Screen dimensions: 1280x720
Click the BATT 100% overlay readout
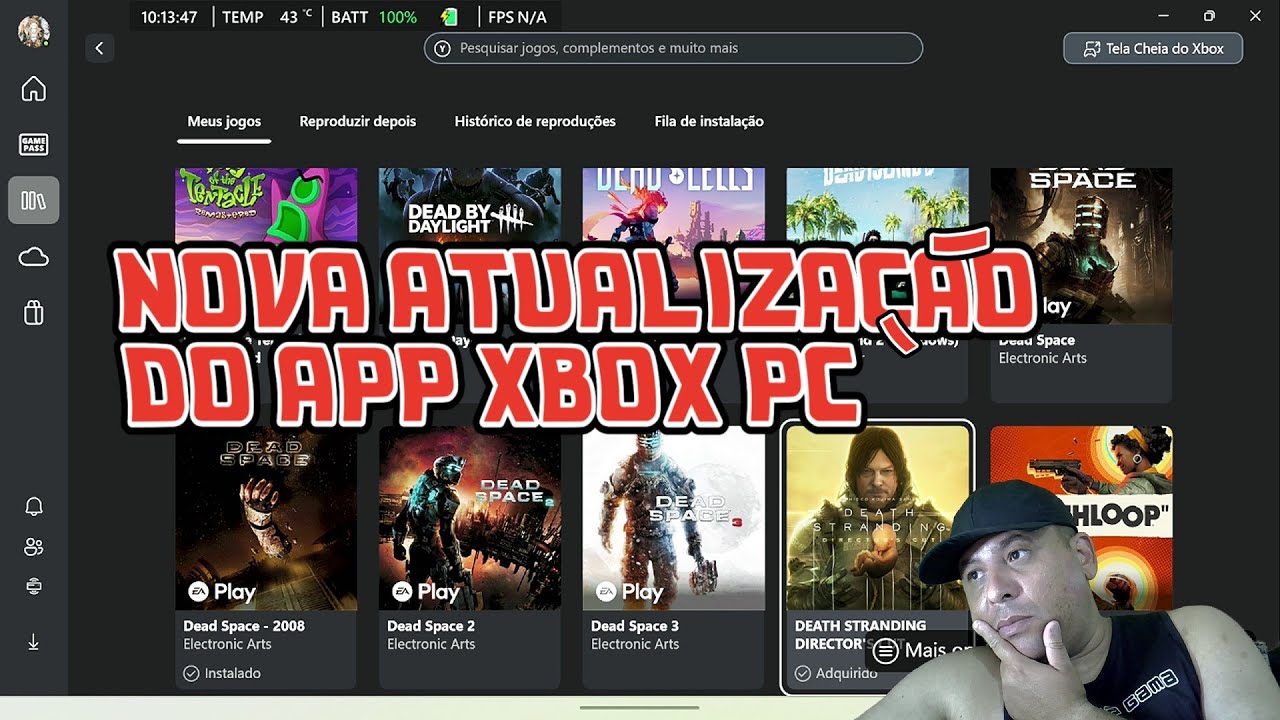(x=374, y=17)
